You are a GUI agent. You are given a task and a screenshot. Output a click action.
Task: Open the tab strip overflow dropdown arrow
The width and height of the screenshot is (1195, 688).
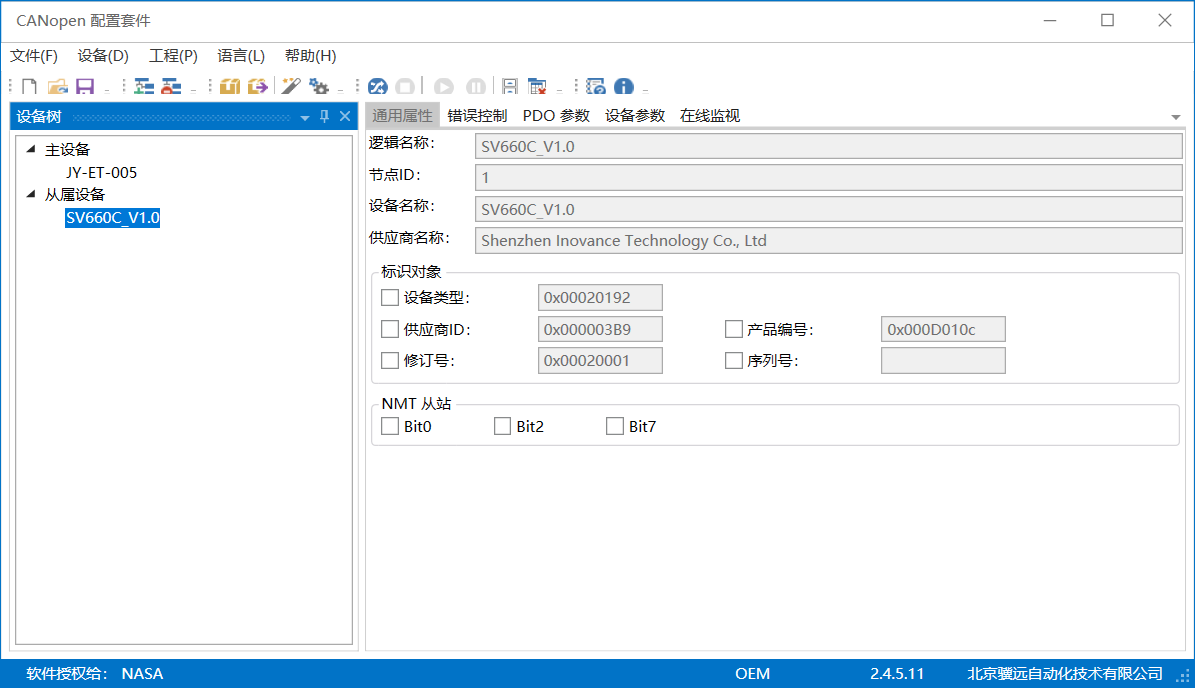point(1176,117)
